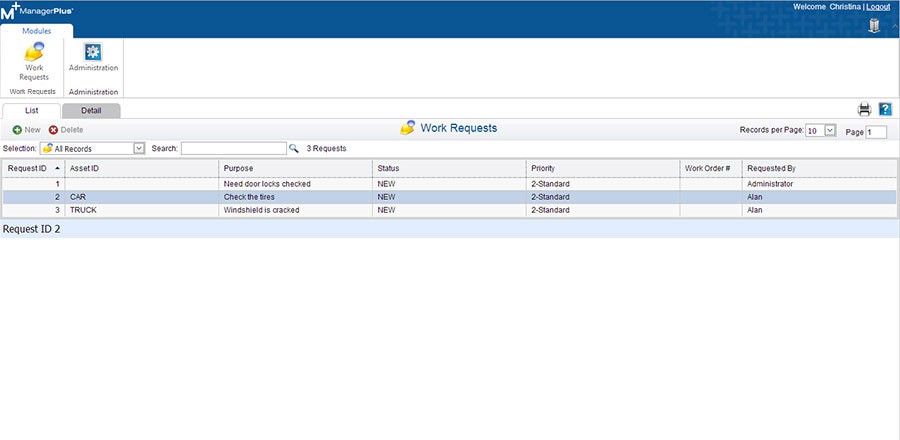The width and height of the screenshot is (900, 440).
Task: Click the green New button
Action: [26, 130]
